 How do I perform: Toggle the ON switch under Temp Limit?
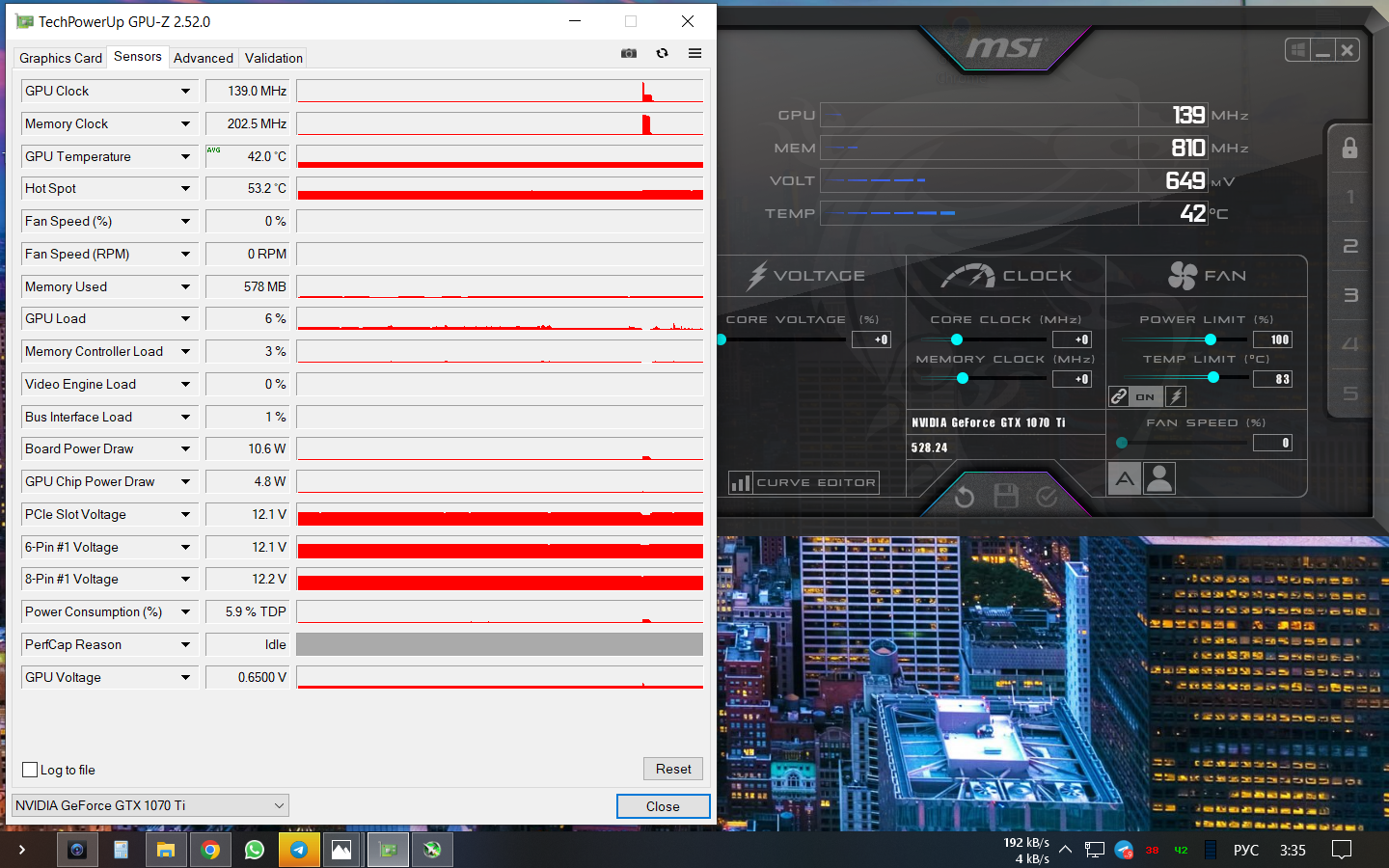tap(1145, 396)
